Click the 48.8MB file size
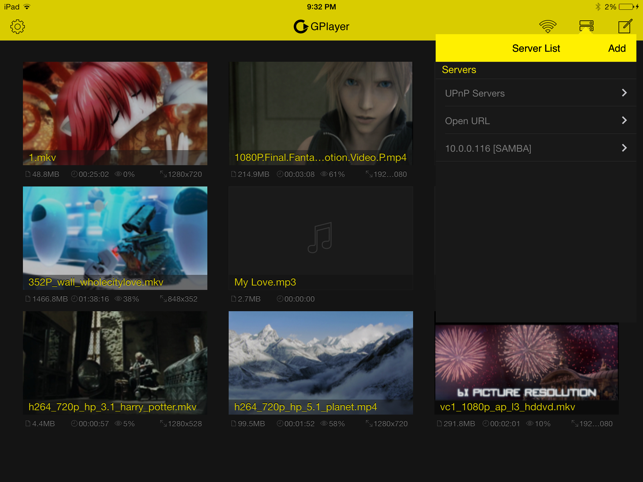The width and height of the screenshot is (643, 482). [46, 174]
